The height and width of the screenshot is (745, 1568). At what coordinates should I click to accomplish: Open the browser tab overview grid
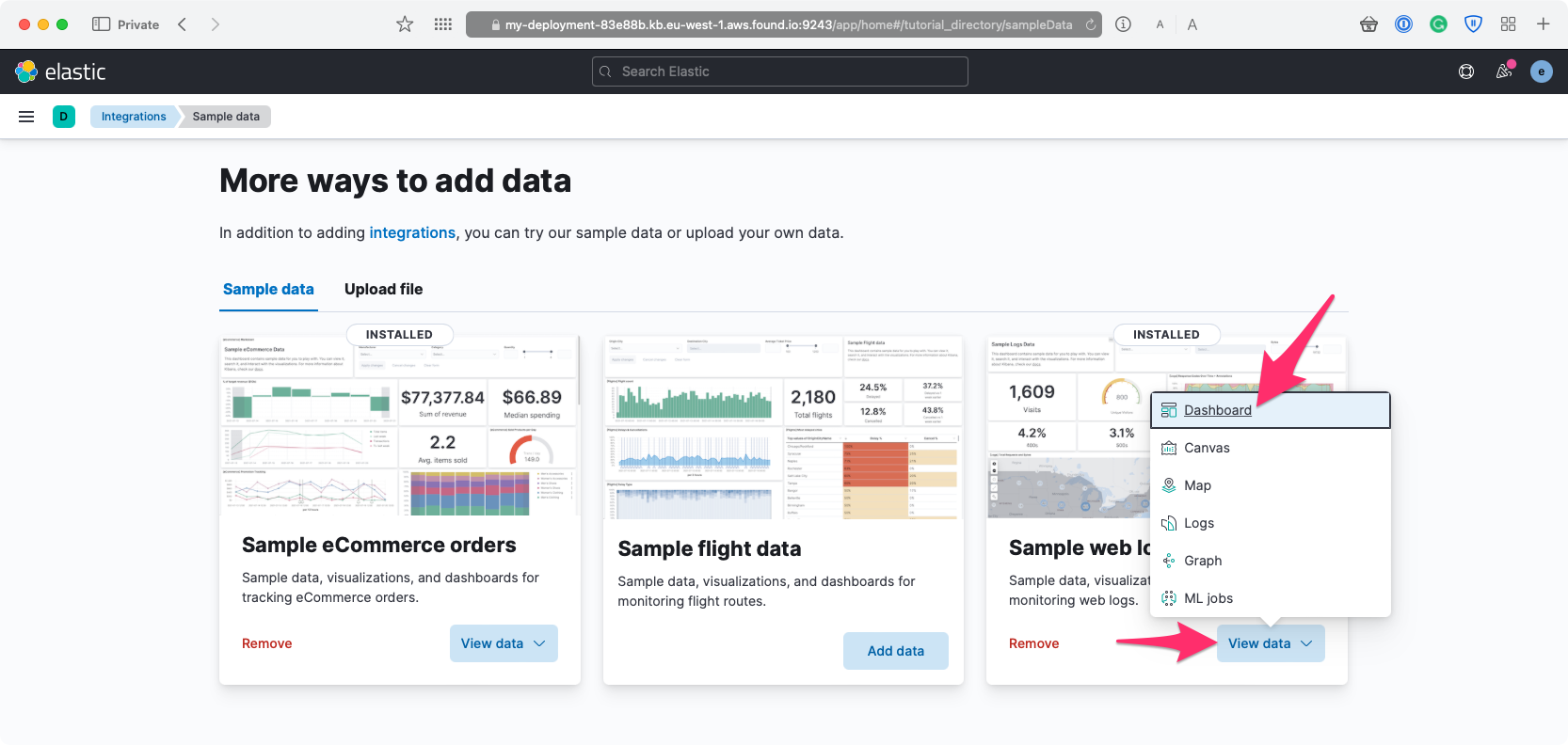[1508, 24]
